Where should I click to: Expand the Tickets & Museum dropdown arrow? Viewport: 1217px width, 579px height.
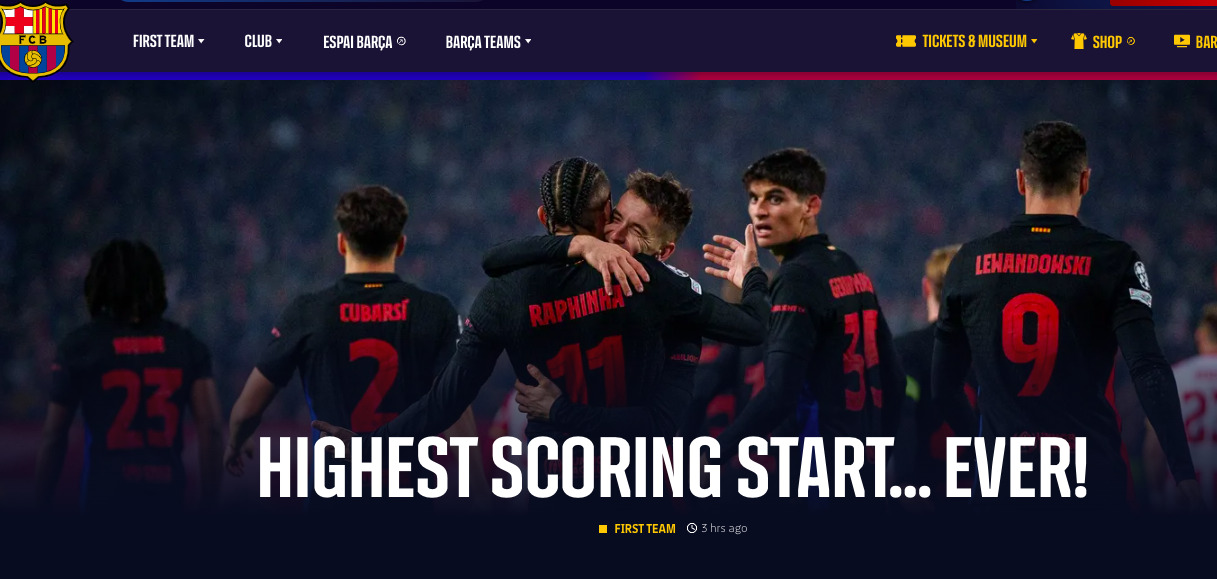coord(1034,41)
